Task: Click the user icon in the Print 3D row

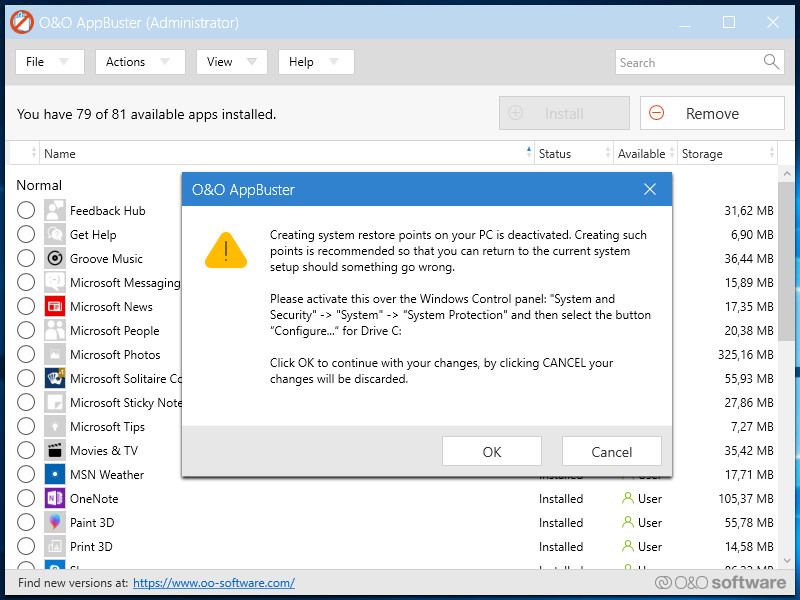Action: point(628,546)
